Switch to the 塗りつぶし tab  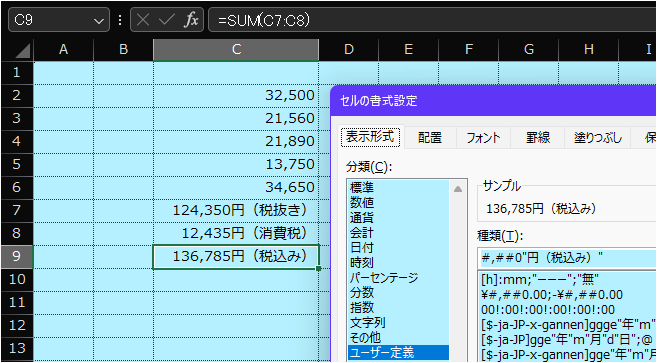[x=598, y=137]
